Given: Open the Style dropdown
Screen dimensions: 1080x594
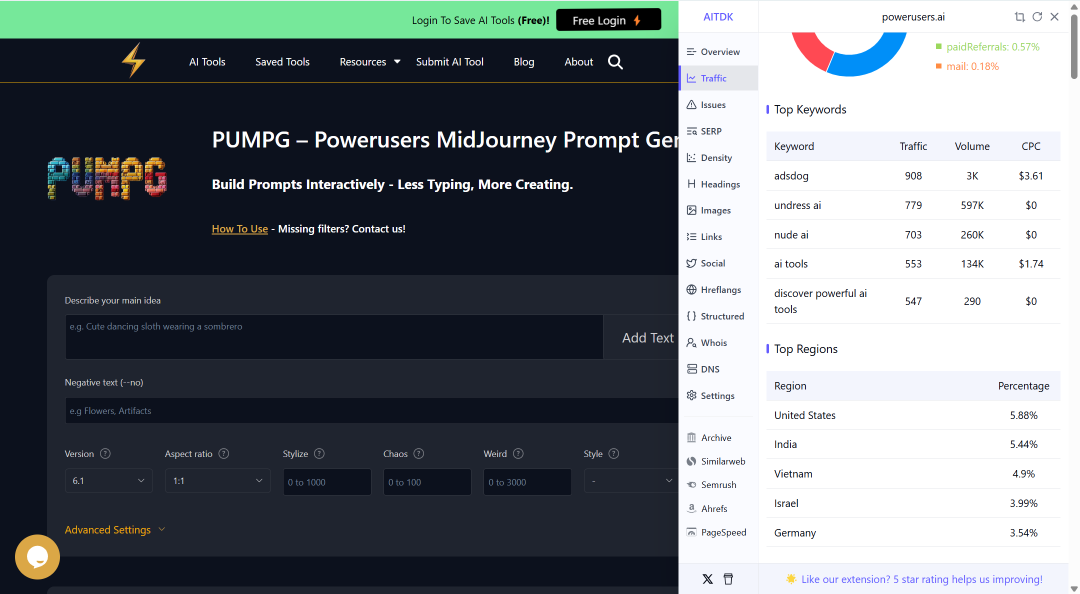Looking at the screenshot, I should point(630,480).
